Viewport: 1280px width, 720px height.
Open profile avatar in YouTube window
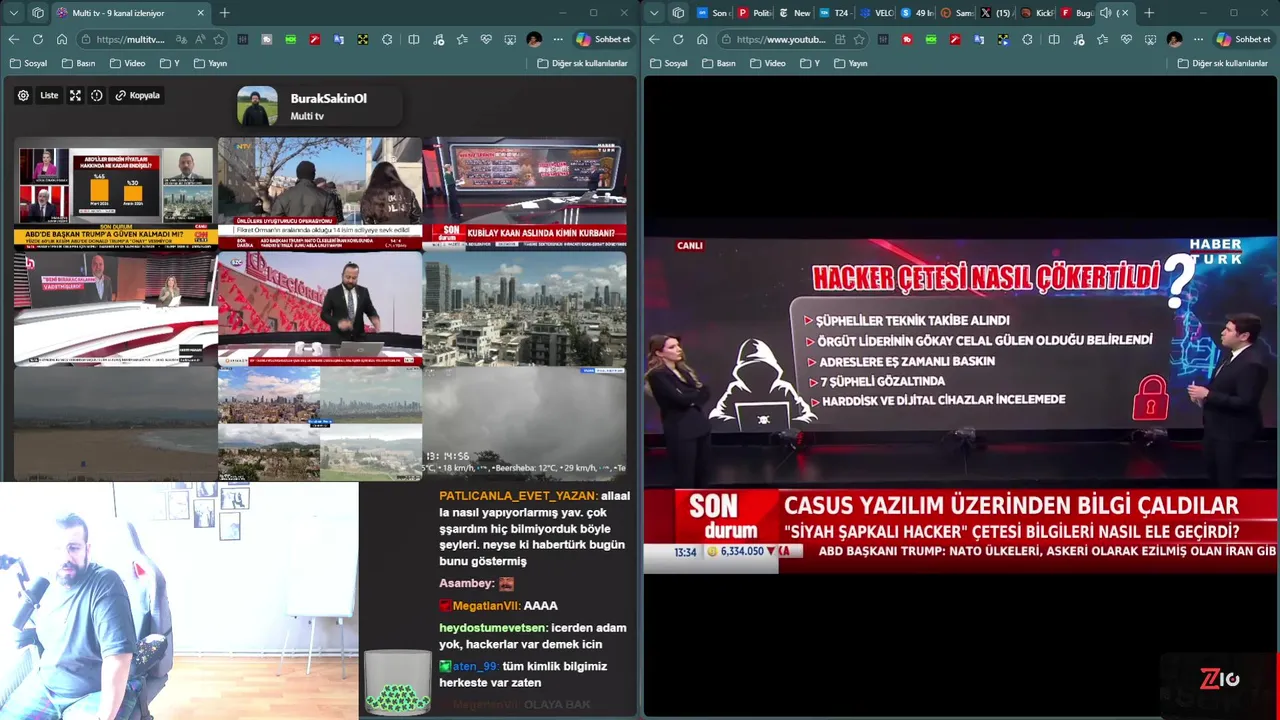1174,39
